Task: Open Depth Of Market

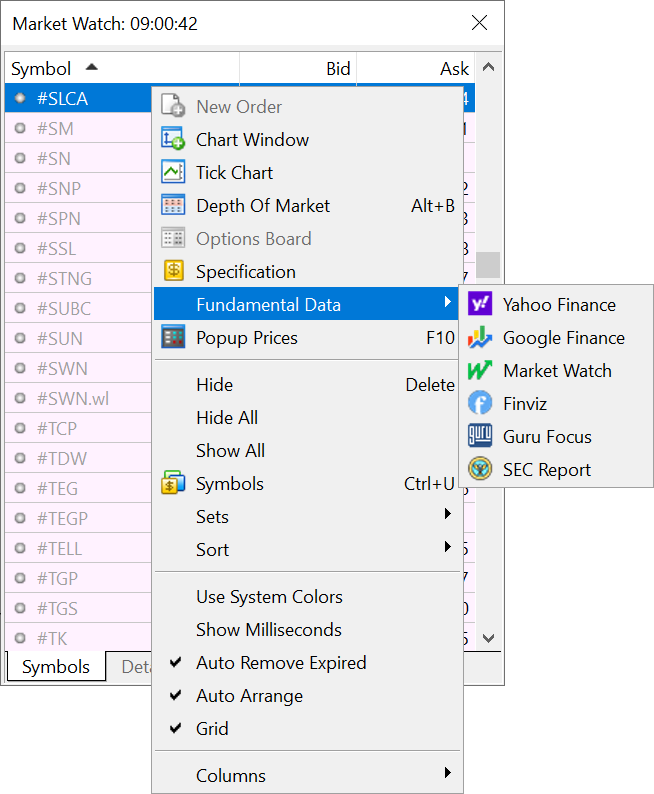Action: pos(262,206)
